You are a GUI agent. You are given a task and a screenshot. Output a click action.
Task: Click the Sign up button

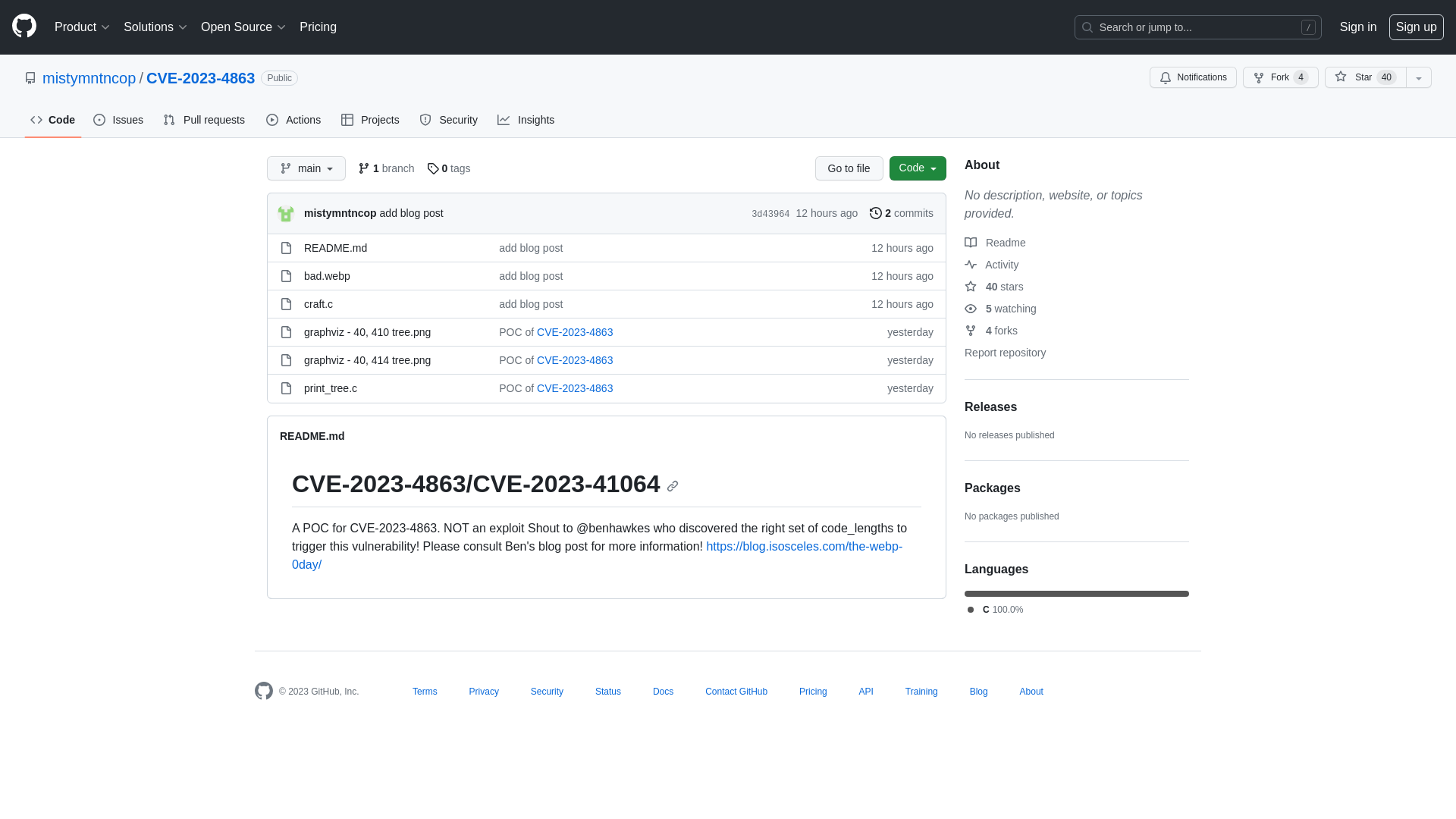[x=1417, y=27]
